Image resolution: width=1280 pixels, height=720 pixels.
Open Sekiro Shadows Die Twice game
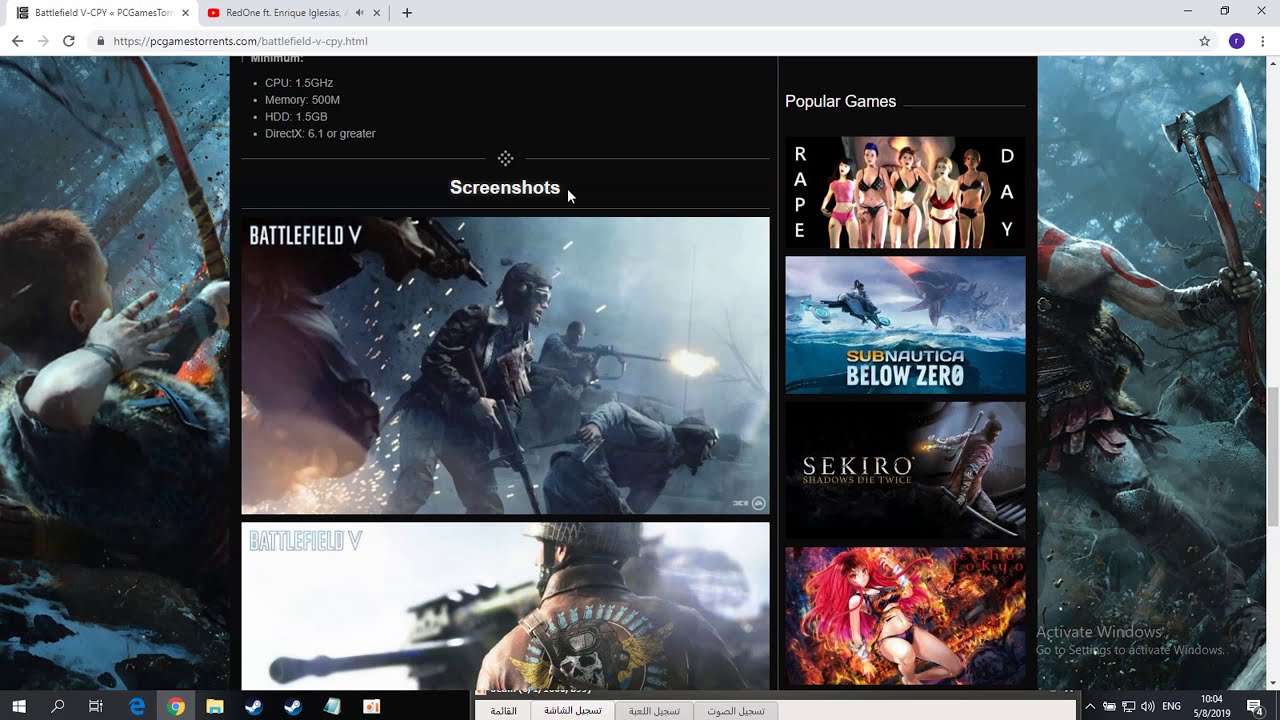click(x=905, y=470)
